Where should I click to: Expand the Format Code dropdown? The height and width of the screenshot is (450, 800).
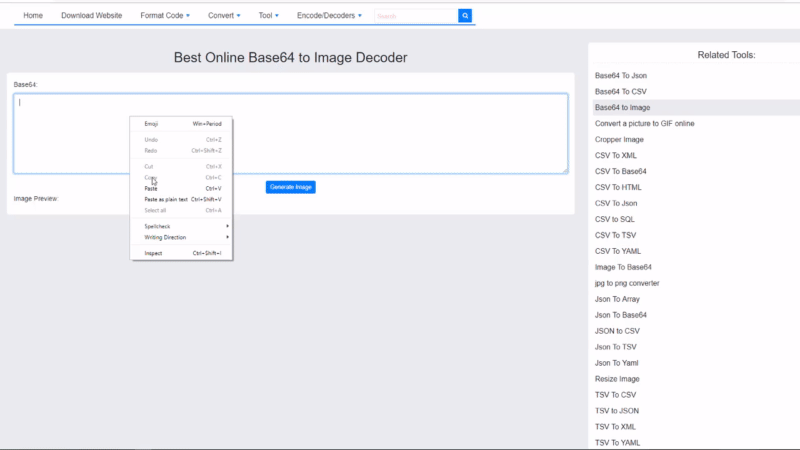tap(167, 16)
